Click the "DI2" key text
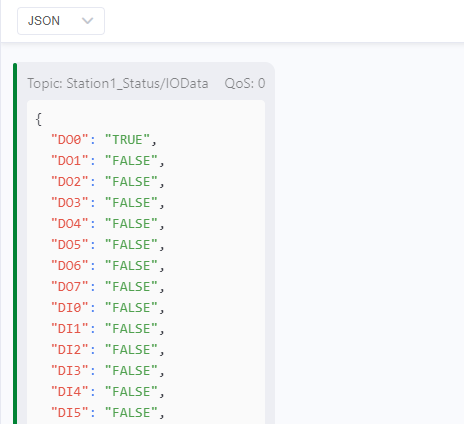Viewport: 464px width, 424px height. point(69,350)
